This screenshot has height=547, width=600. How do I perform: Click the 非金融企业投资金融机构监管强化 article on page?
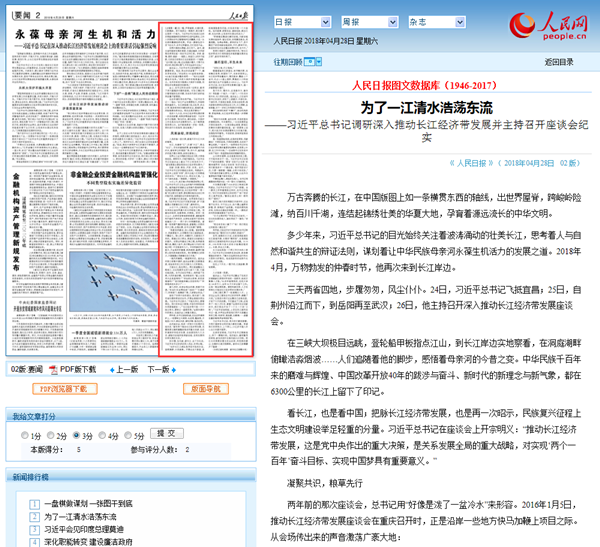(x=113, y=209)
